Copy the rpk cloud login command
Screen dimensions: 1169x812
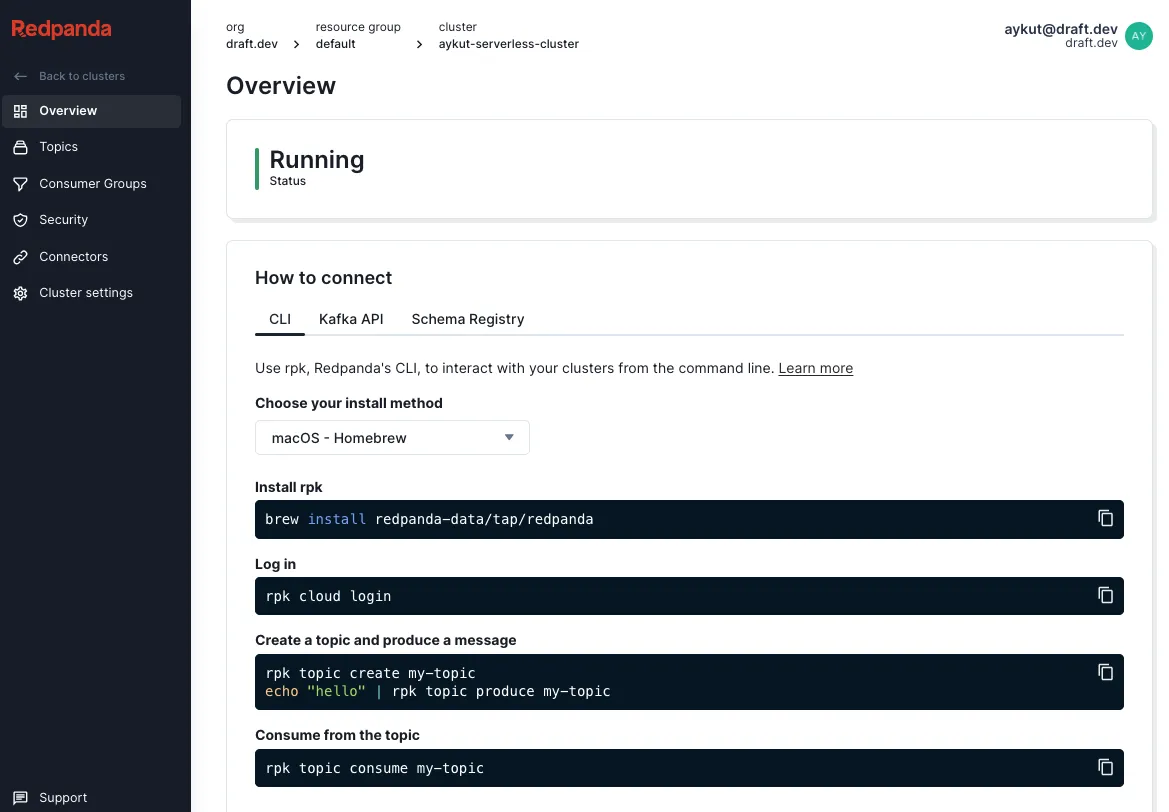pyautogui.click(x=1105, y=595)
